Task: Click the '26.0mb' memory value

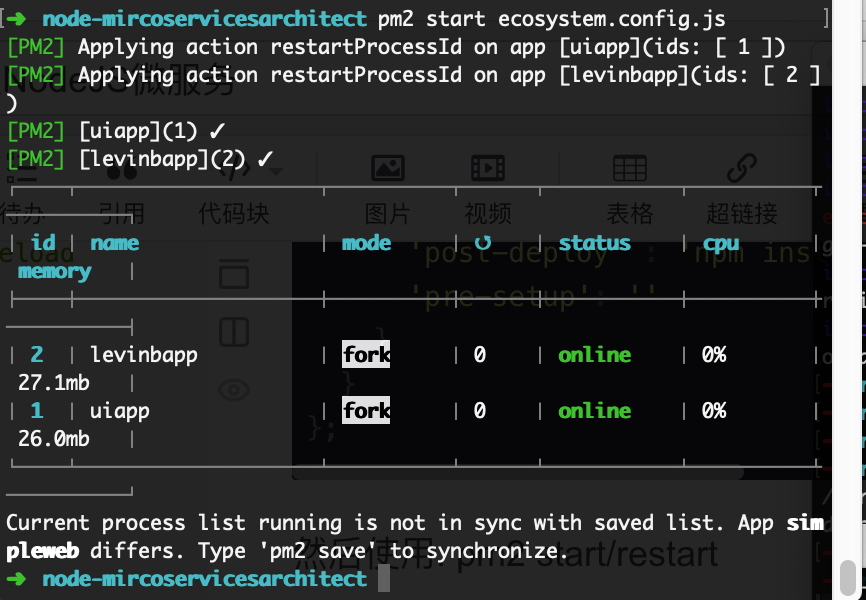Action: click(54, 439)
